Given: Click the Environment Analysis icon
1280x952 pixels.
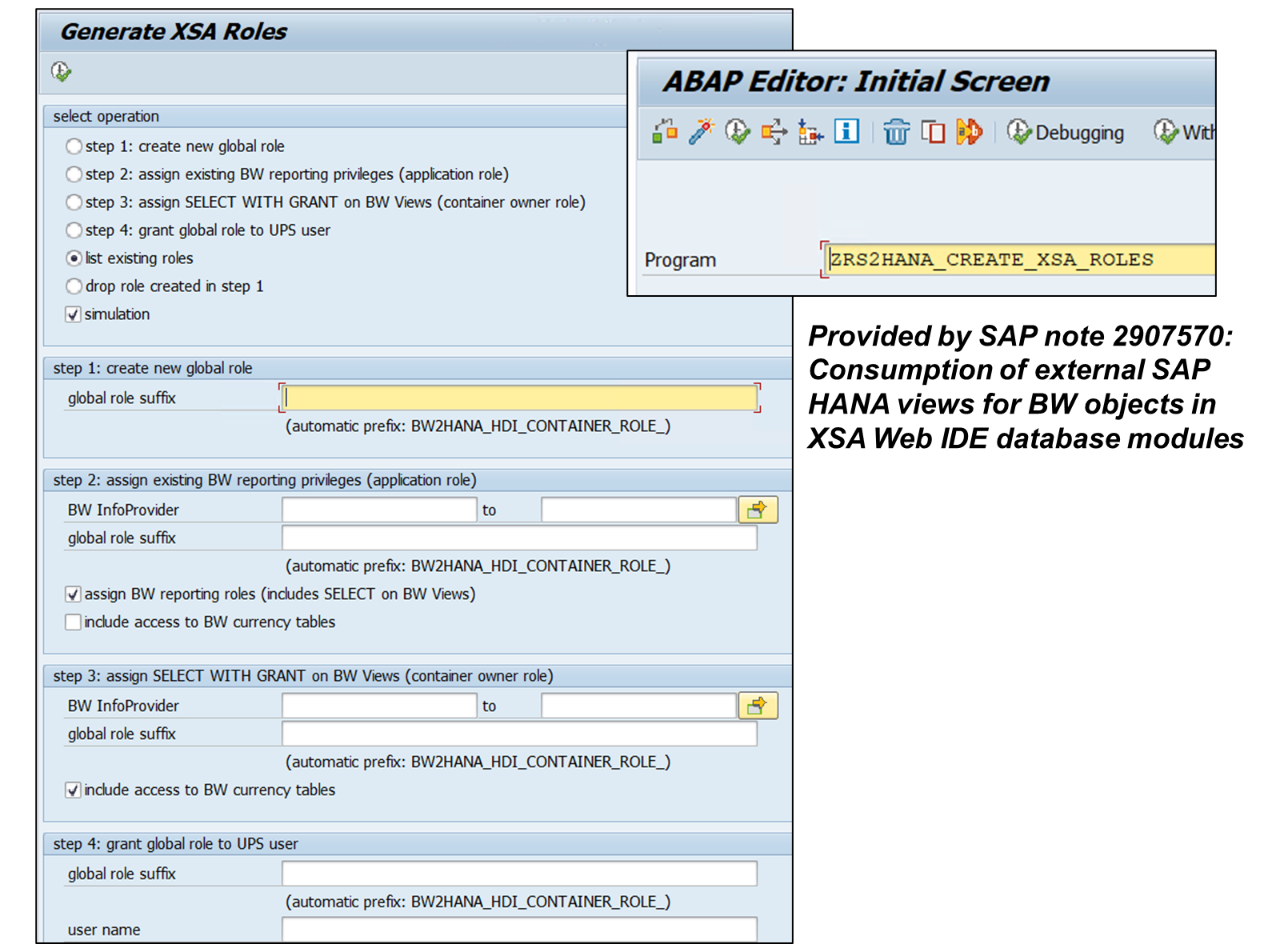Looking at the screenshot, I should (x=810, y=131).
